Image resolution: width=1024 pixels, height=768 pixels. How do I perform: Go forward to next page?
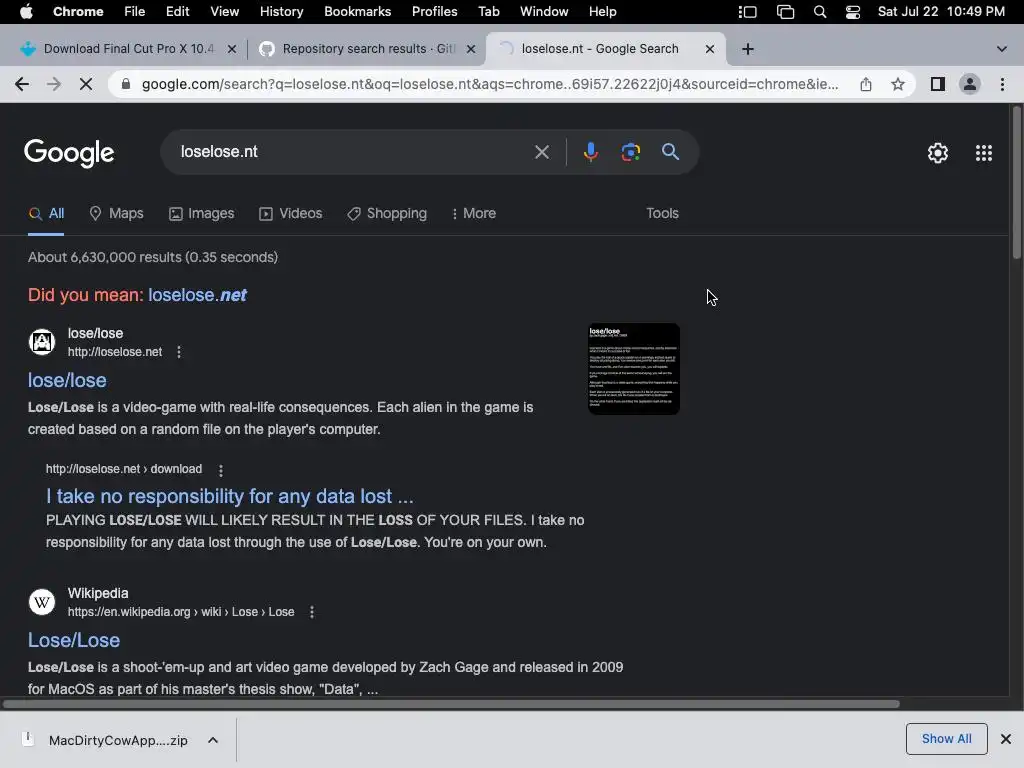click(54, 84)
